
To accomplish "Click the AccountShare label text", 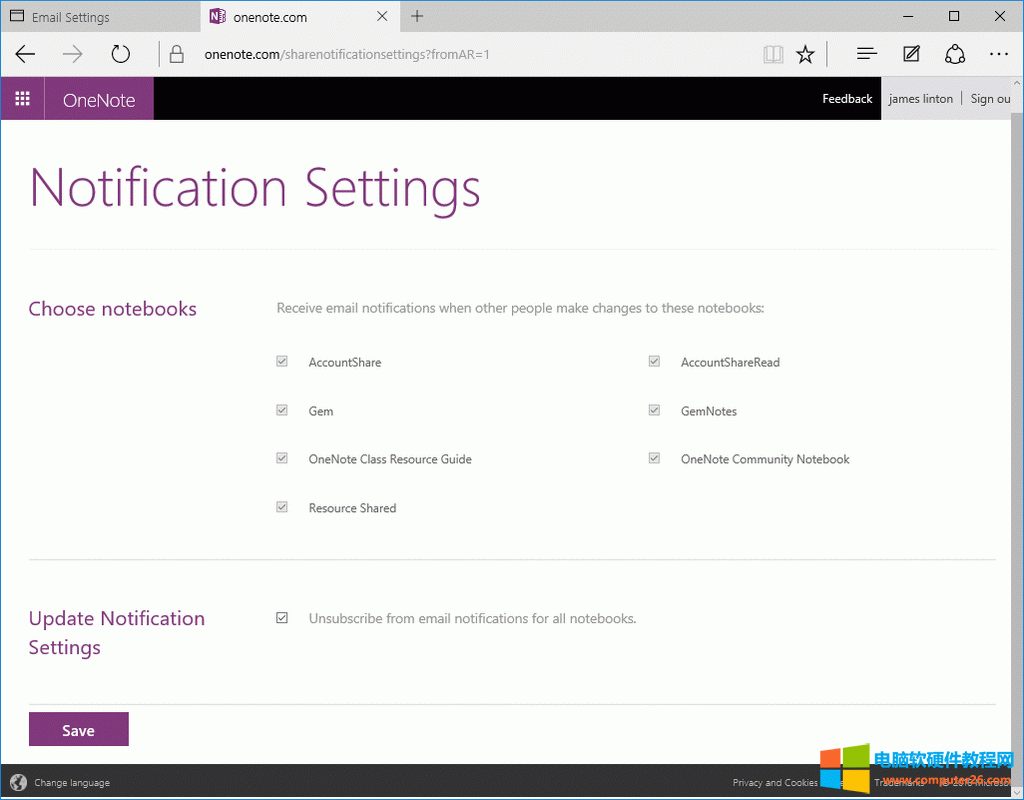I will point(345,362).
